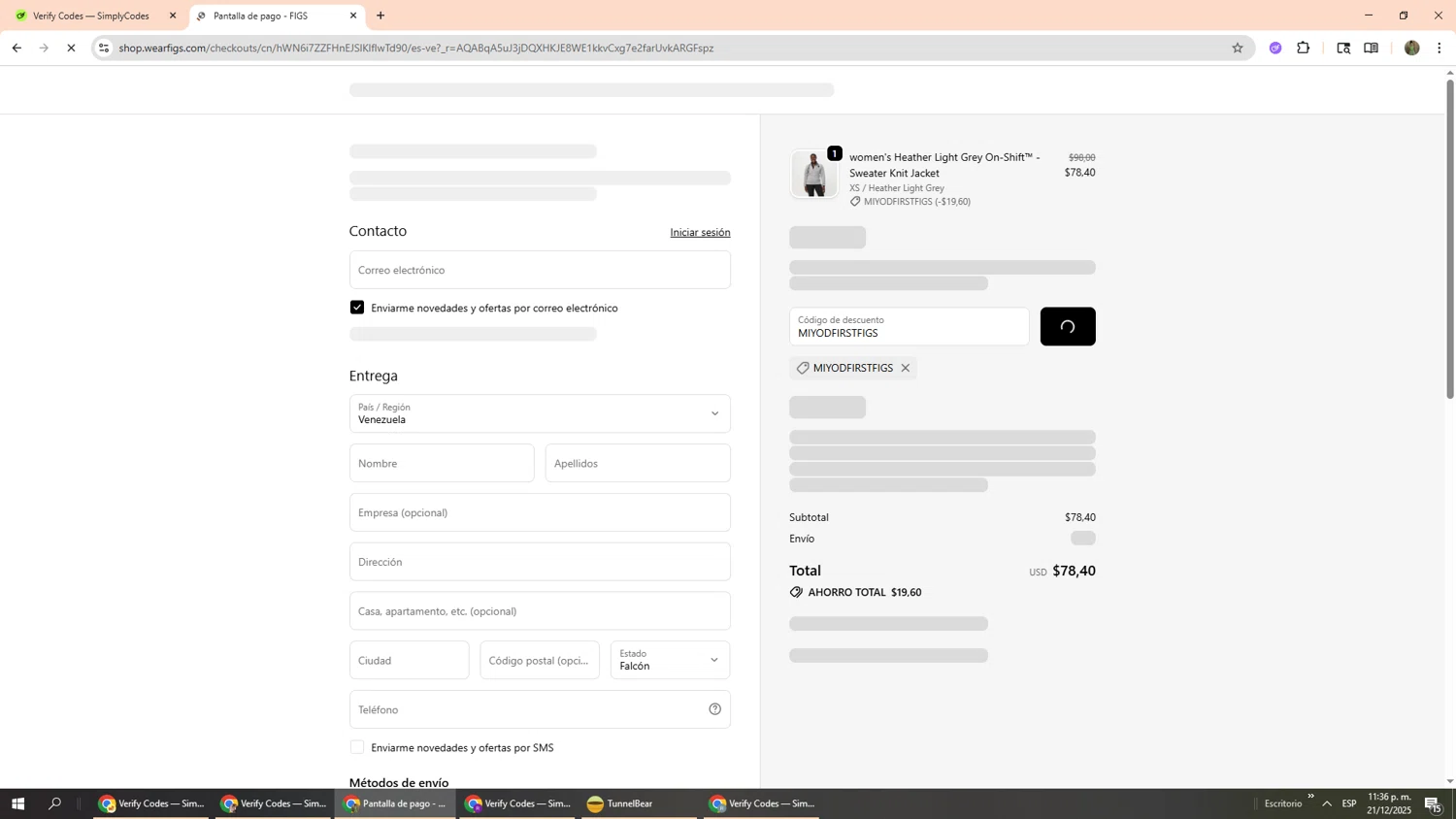Toggle email news and offers checkbox

point(357,308)
